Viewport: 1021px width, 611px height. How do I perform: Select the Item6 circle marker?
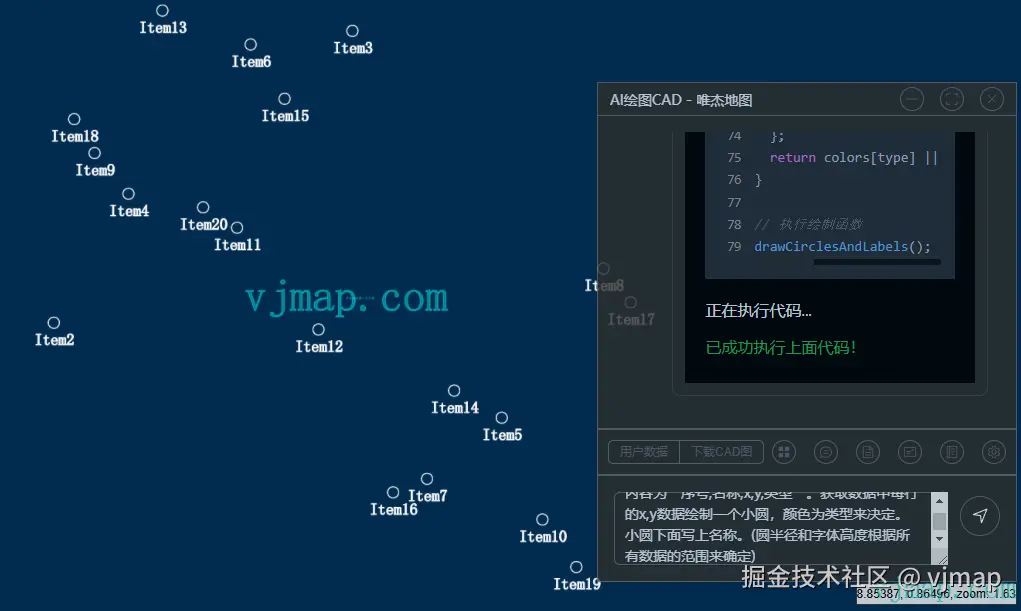[251, 44]
